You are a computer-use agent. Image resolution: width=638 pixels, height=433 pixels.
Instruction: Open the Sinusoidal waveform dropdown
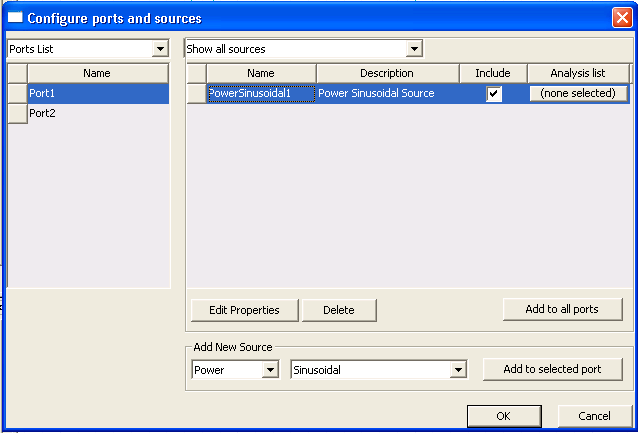pyautogui.click(x=458, y=370)
